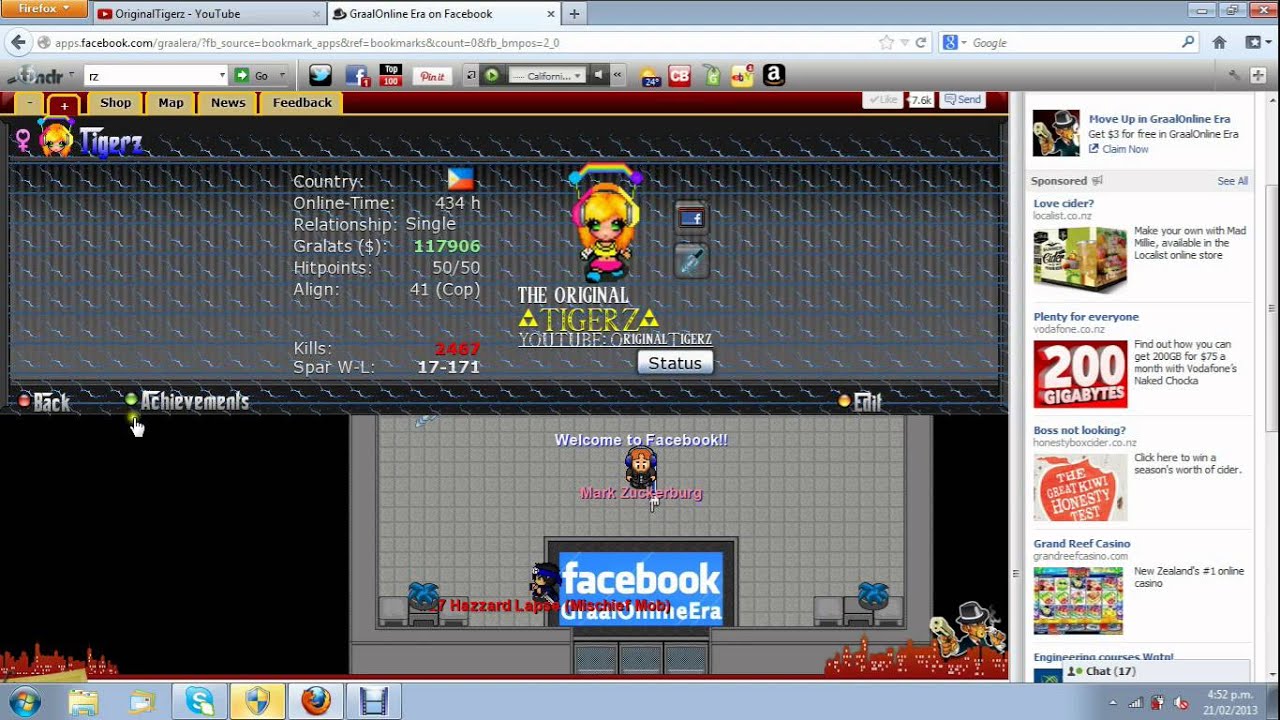Bookmark this page with the star
This screenshot has width=1280, height=720.
click(886, 42)
